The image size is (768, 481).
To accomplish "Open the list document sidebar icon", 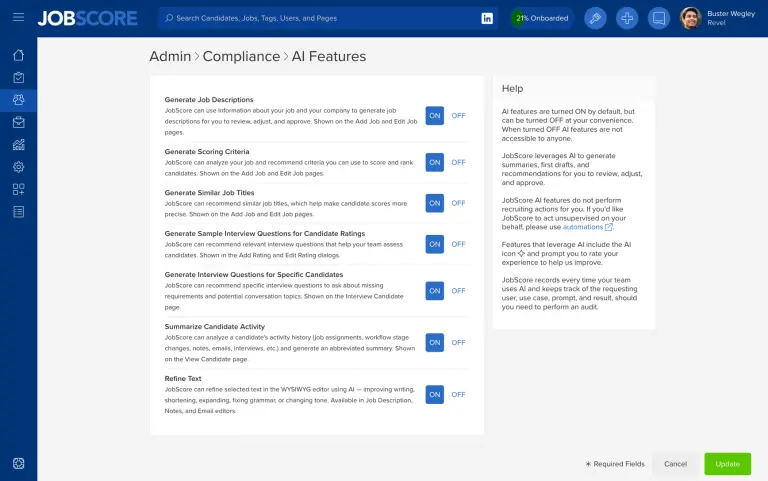I will (x=19, y=212).
